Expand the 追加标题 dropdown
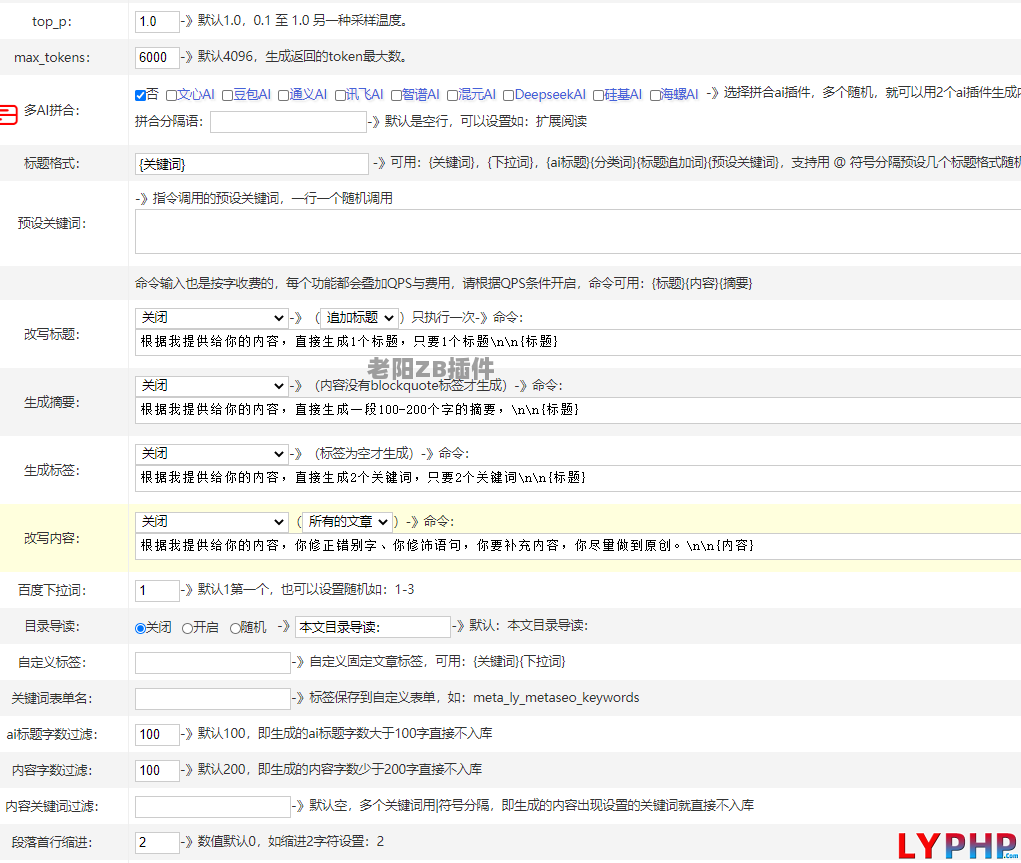 click(359, 318)
